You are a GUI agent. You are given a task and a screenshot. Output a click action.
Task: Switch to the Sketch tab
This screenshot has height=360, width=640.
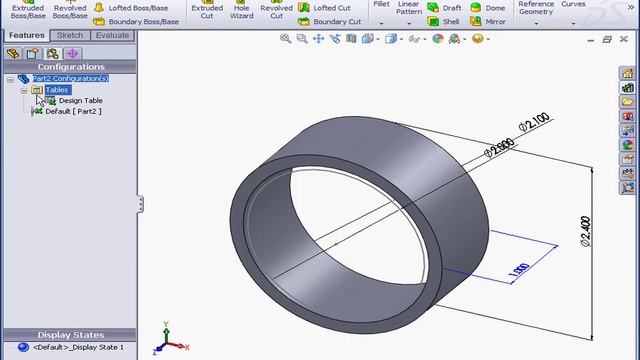(x=70, y=36)
